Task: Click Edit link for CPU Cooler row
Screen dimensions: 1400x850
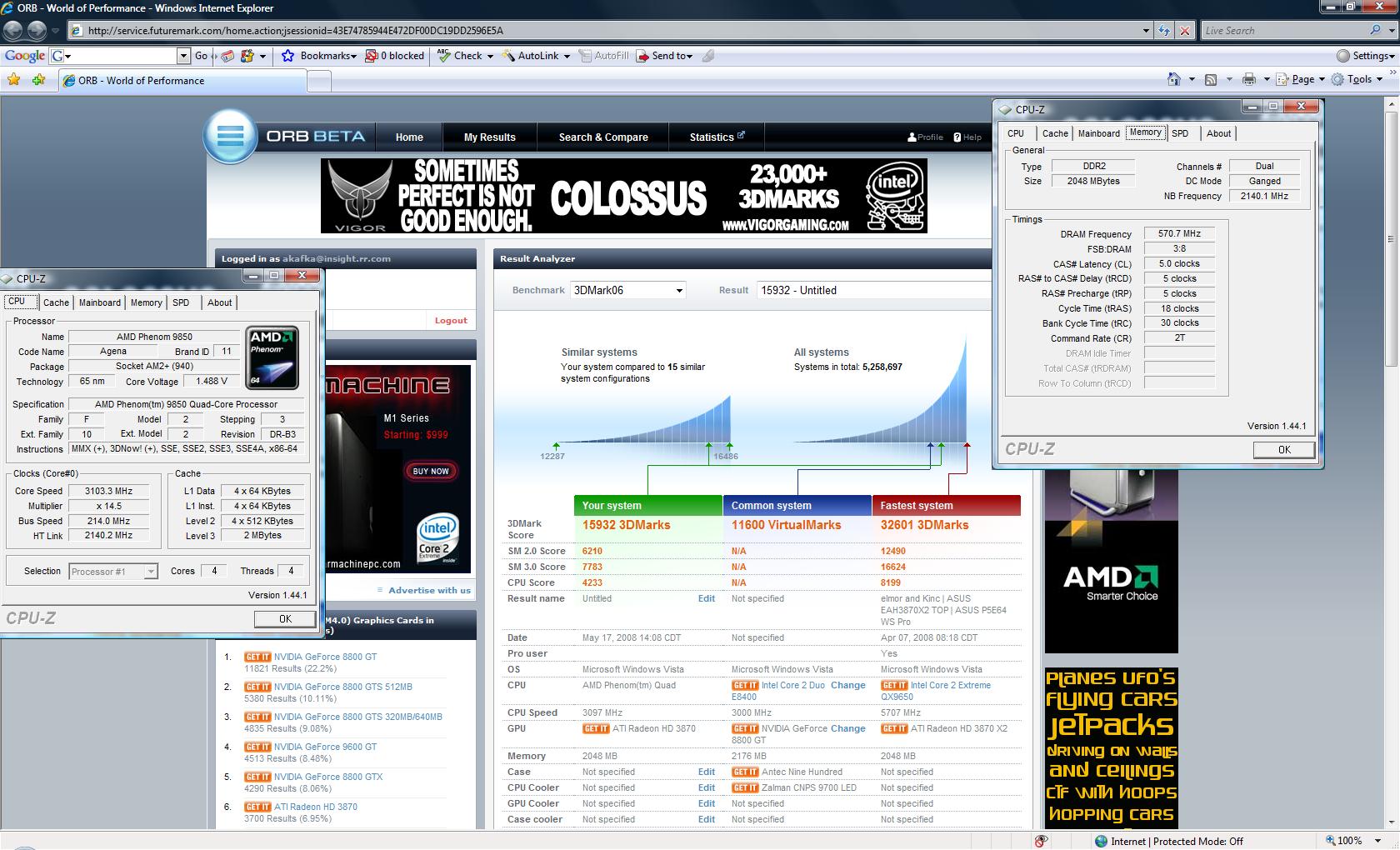Action: click(x=707, y=787)
